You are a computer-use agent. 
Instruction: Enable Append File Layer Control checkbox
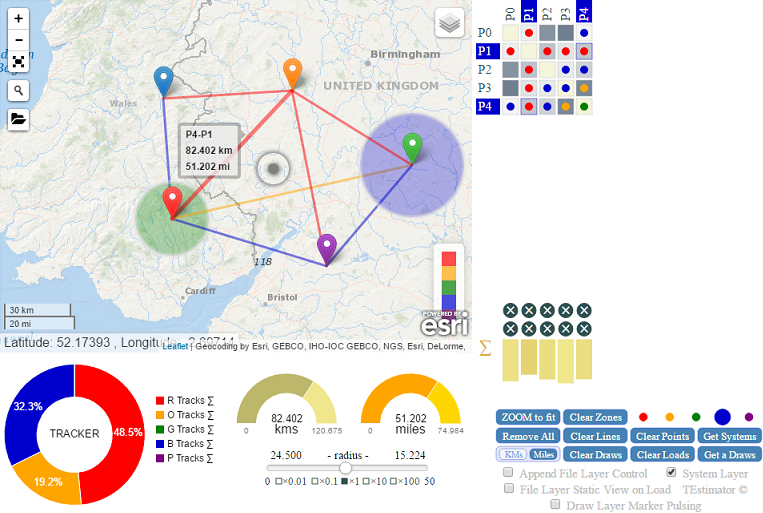(x=509, y=473)
